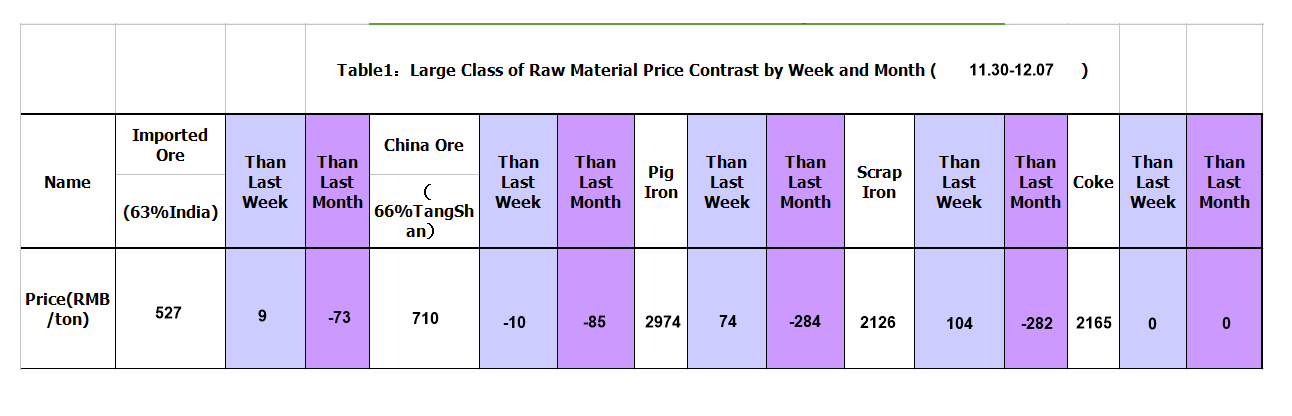
Task: Select the Pig Iron header cell
Action: (661, 182)
